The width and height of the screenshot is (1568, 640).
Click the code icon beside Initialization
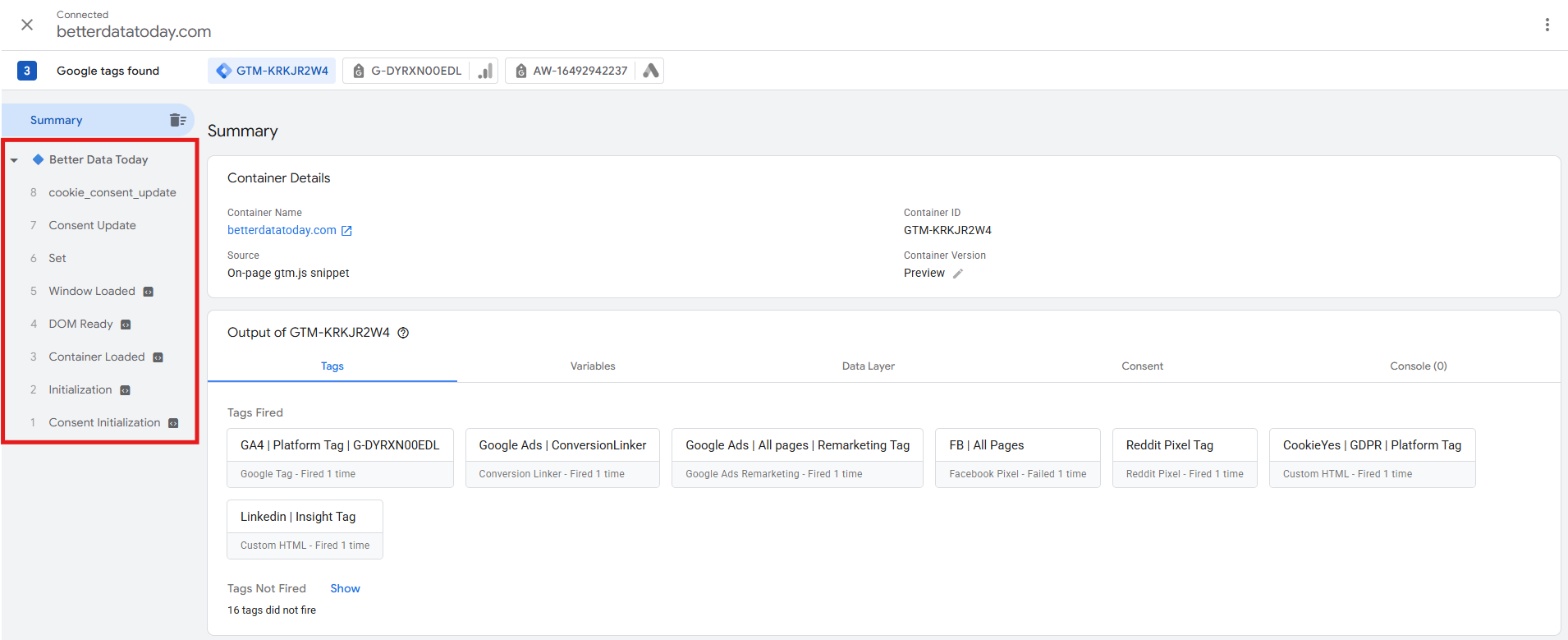coord(126,390)
